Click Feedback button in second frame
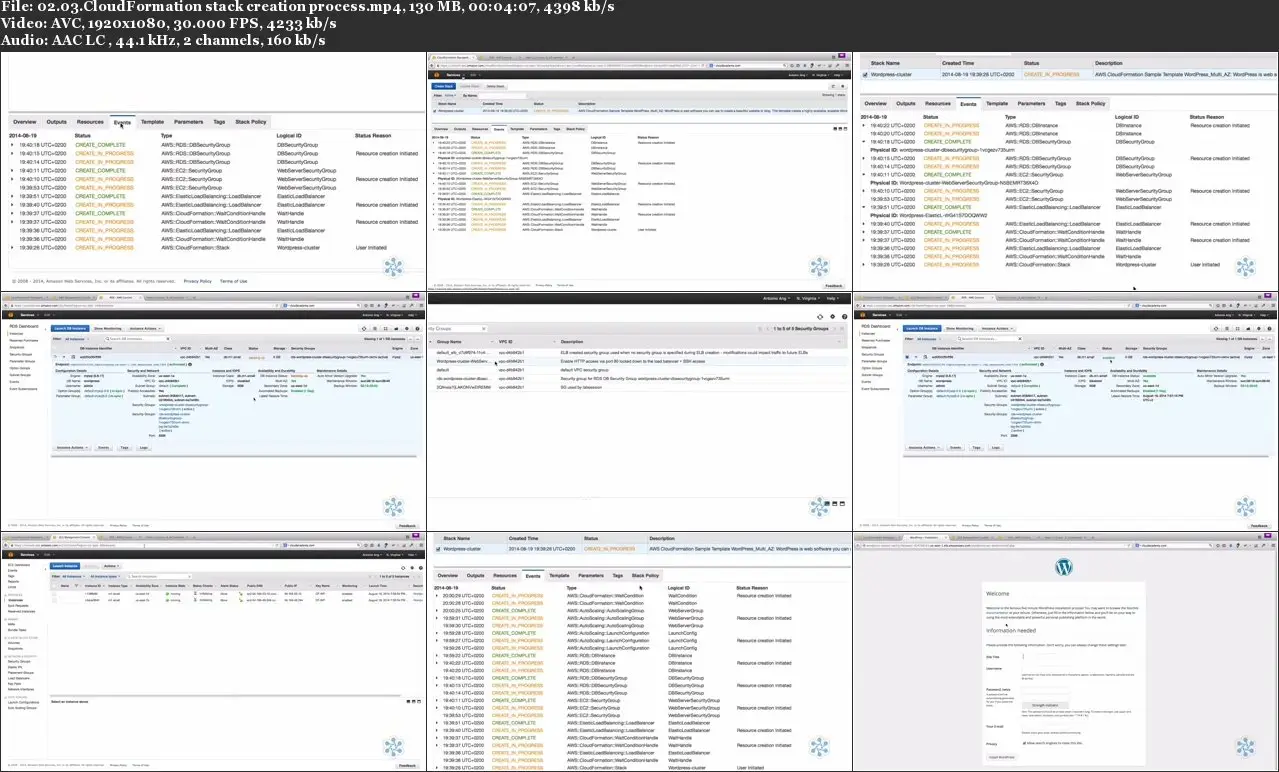 [833, 286]
